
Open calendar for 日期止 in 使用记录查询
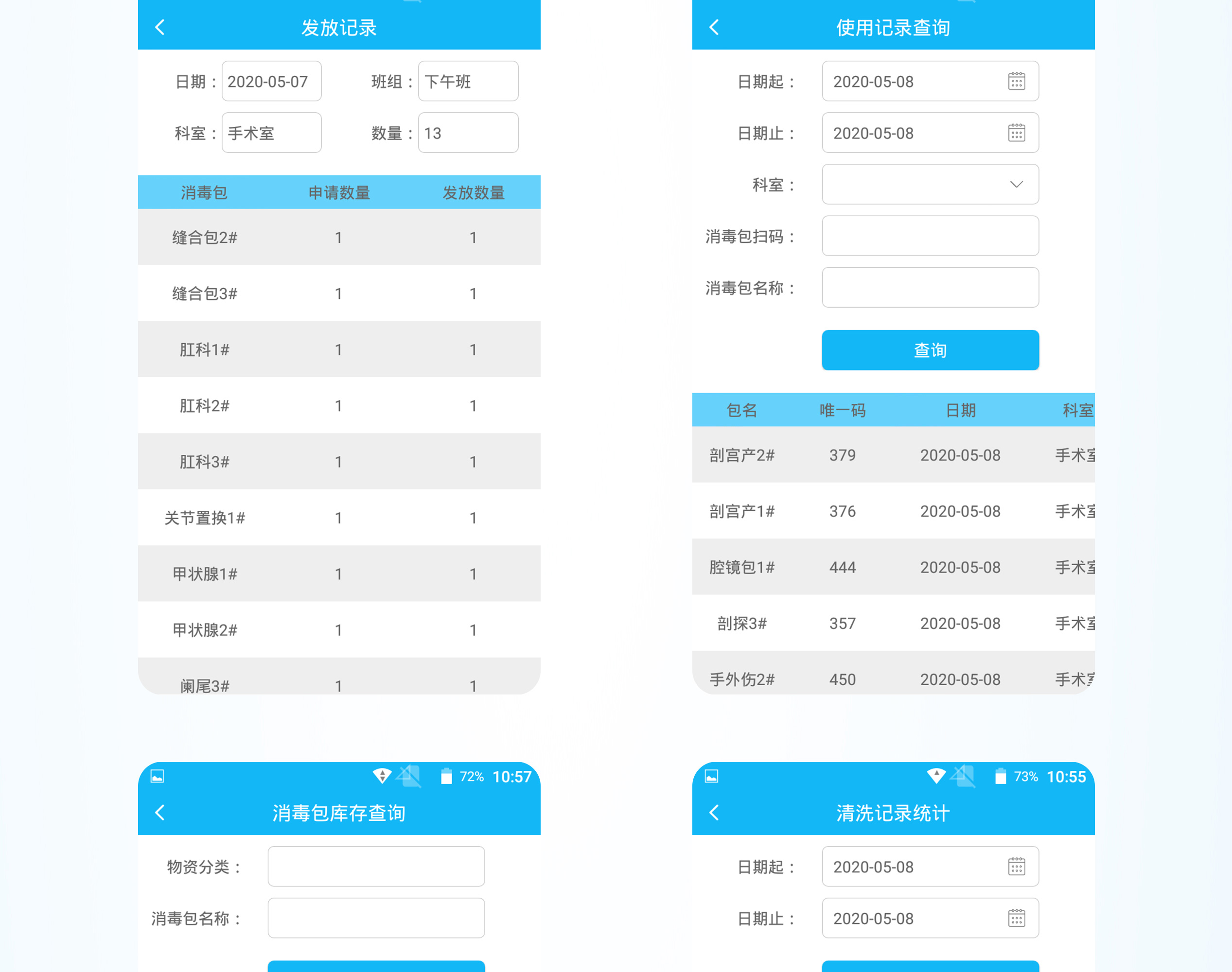click(1016, 133)
